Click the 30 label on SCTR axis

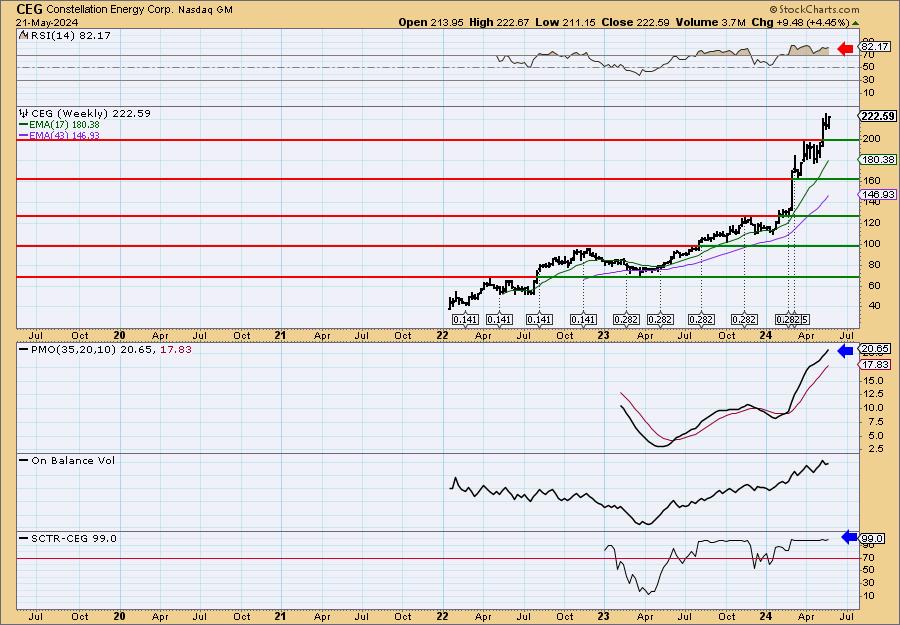click(868, 583)
